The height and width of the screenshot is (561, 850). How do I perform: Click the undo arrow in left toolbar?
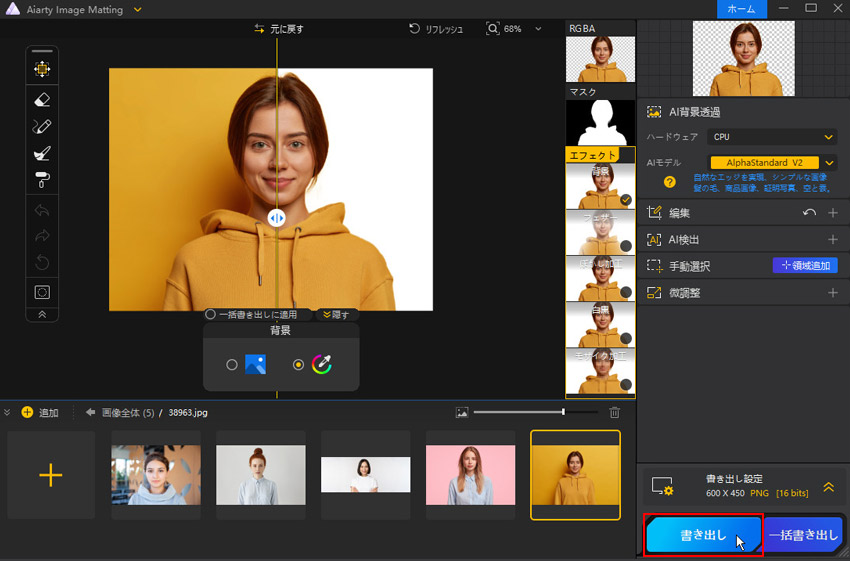click(x=42, y=210)
